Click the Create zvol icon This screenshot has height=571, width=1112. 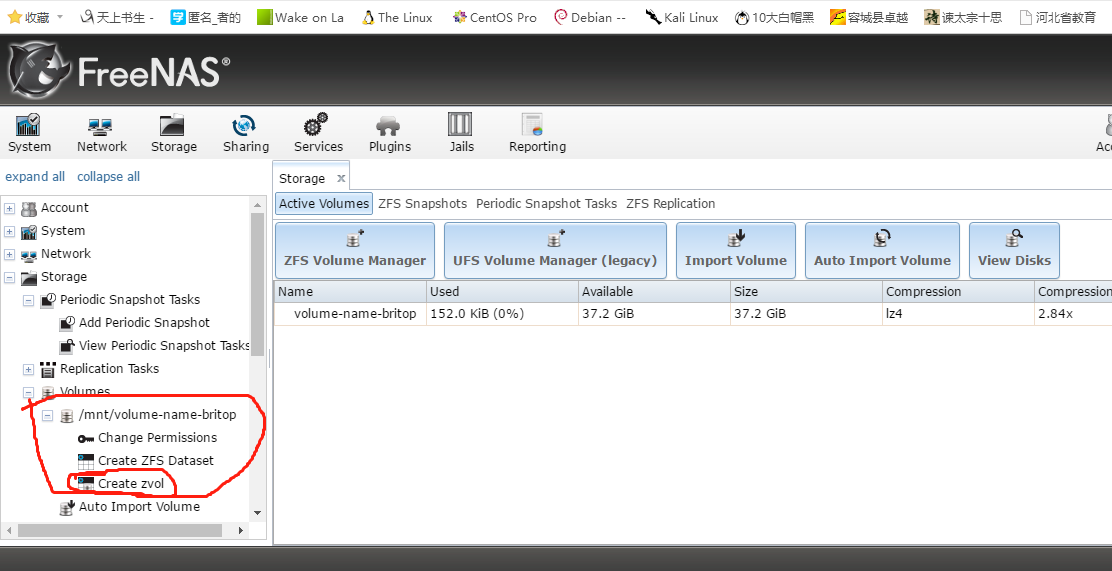[x=87, y=484]
